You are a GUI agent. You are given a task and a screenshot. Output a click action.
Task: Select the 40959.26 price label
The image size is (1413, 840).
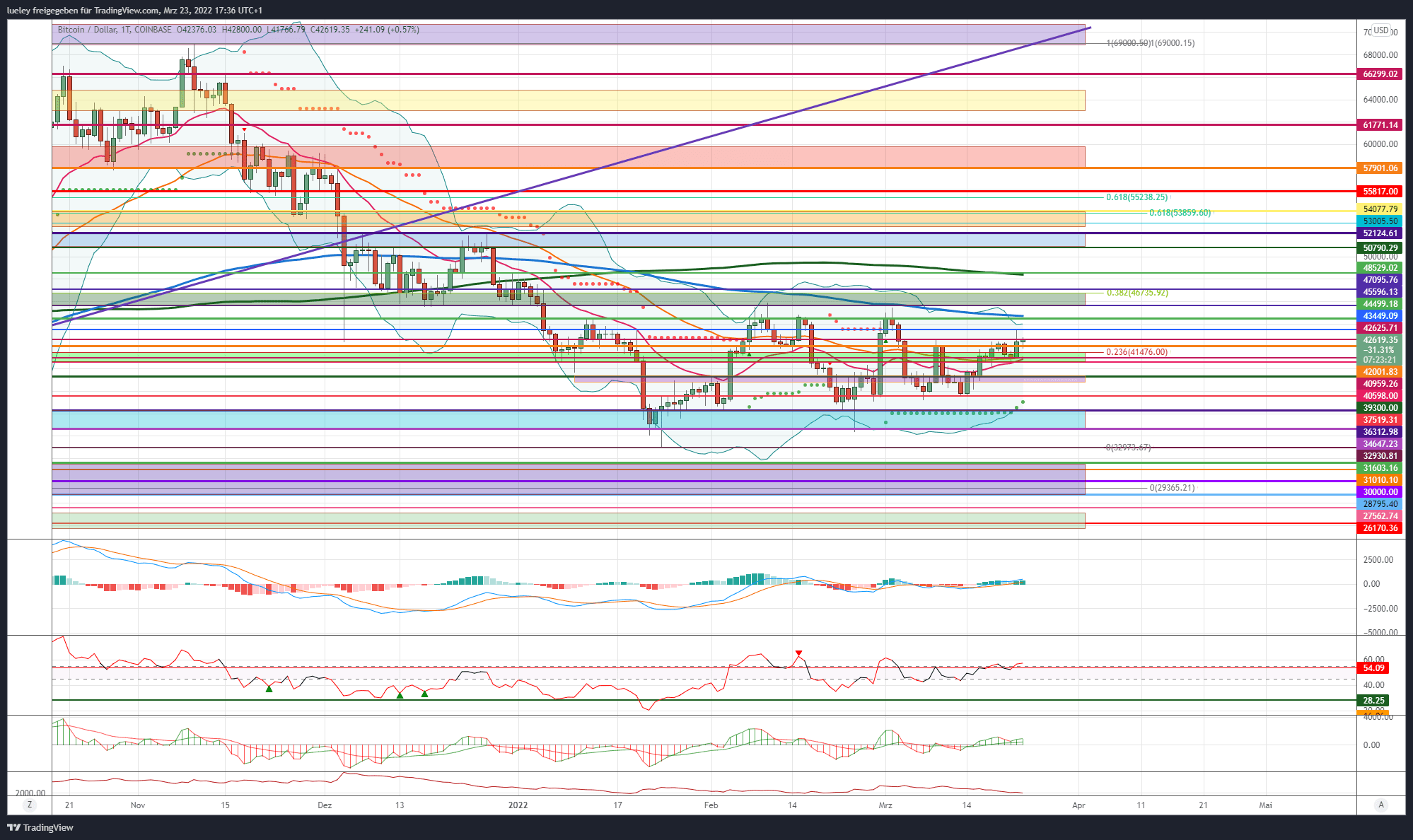coord(1380,384)
